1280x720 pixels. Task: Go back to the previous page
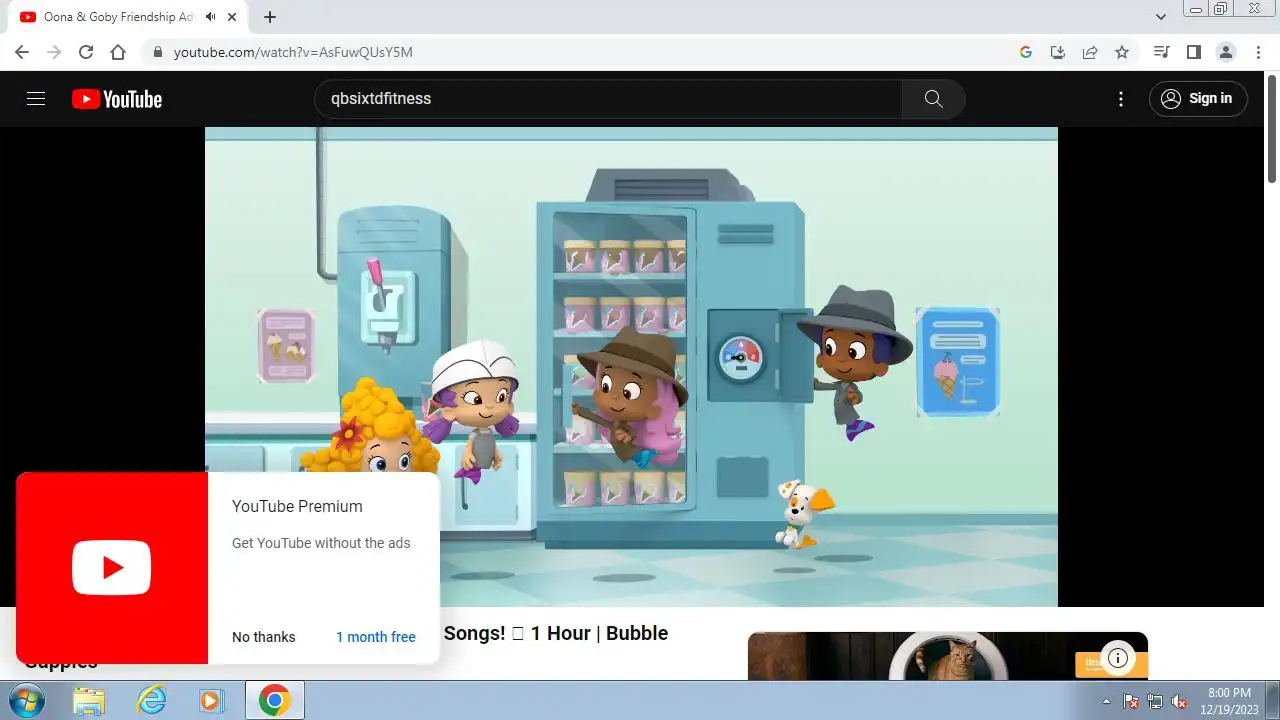22,52
